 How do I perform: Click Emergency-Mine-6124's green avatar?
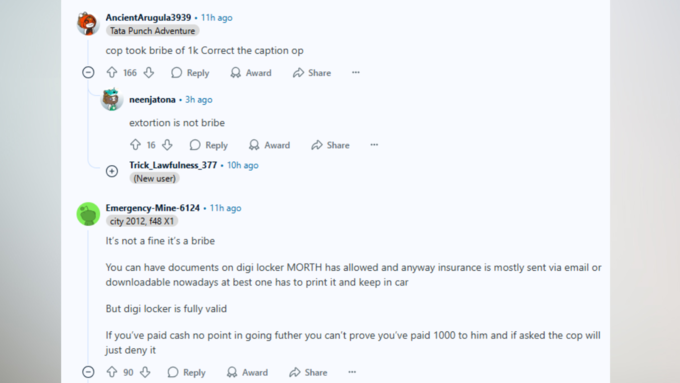point(88,214)
